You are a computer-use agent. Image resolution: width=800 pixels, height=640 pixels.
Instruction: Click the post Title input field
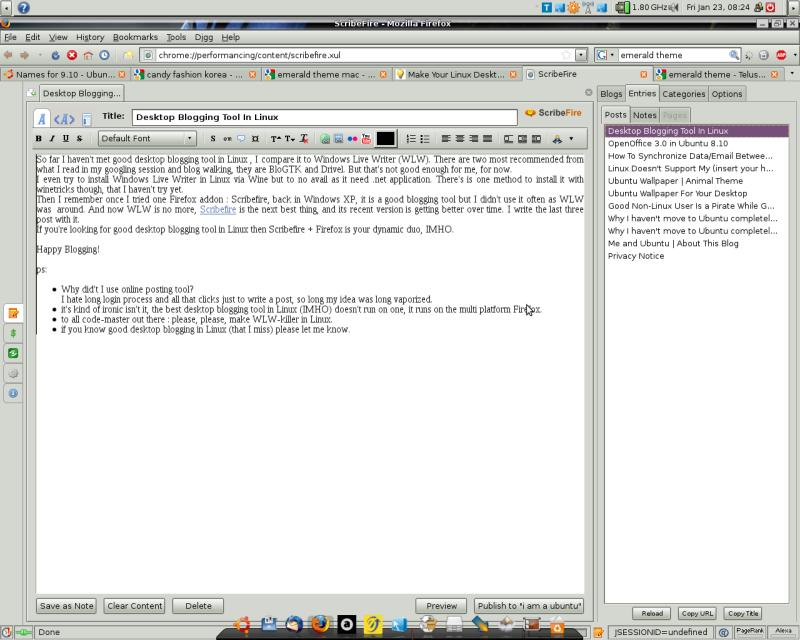click(x=324, y=117)
